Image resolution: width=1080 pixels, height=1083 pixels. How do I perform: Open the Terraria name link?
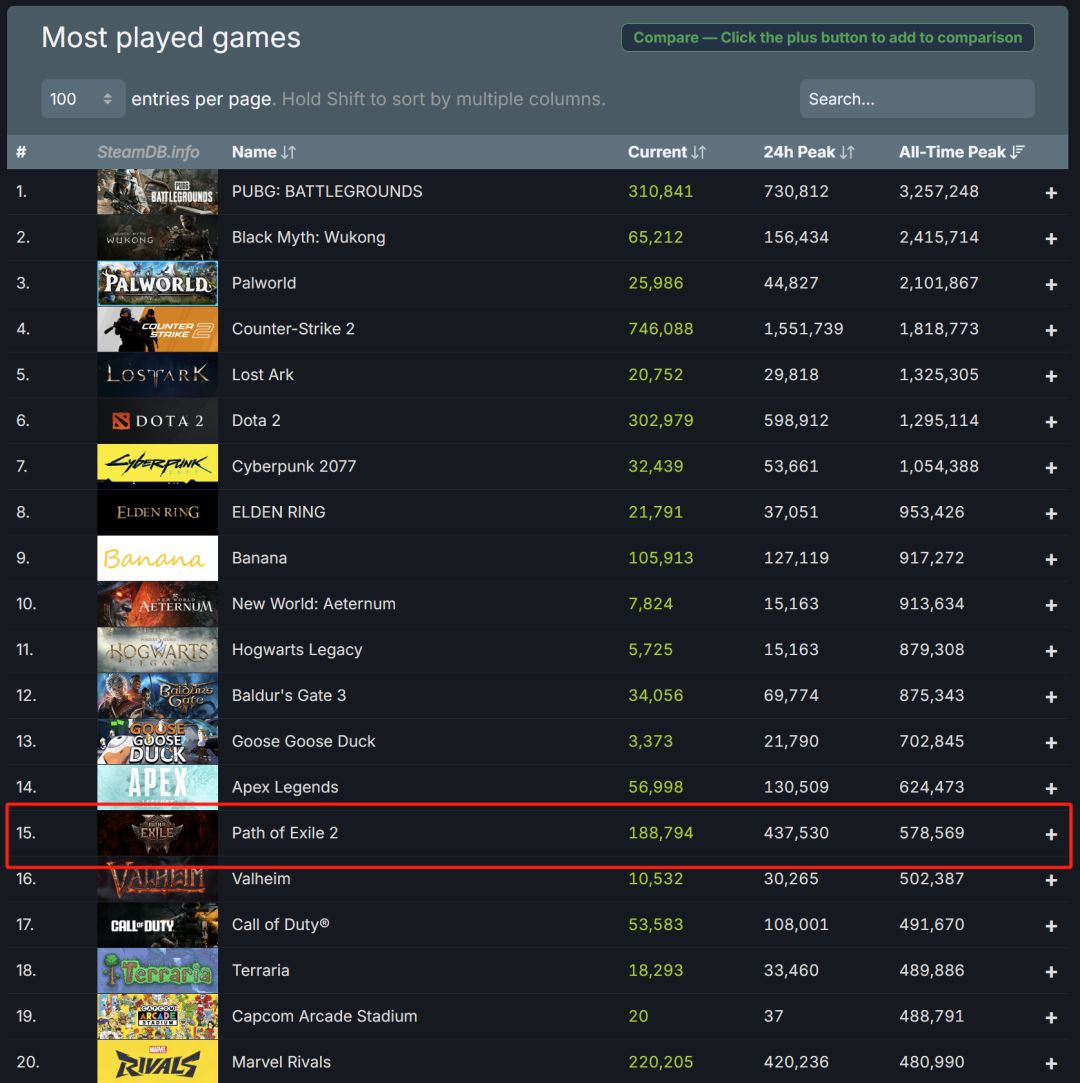point(260,970)
